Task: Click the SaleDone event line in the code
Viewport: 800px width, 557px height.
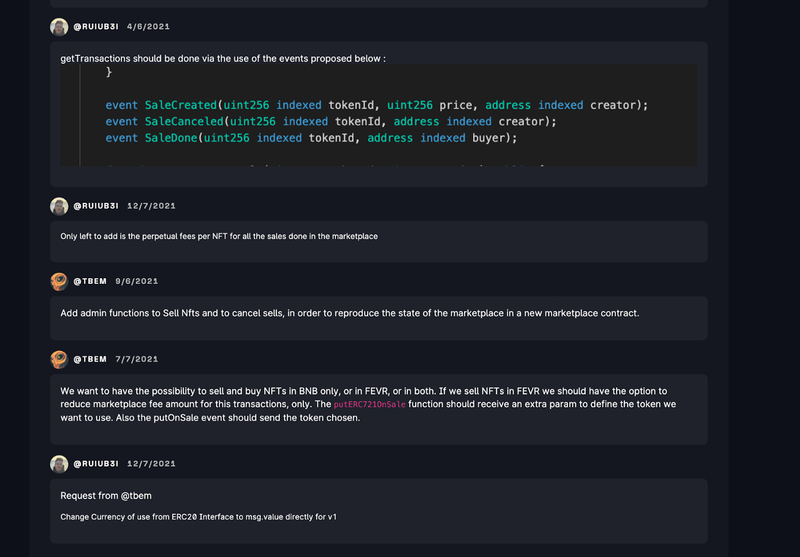Action: coord(311,138)
